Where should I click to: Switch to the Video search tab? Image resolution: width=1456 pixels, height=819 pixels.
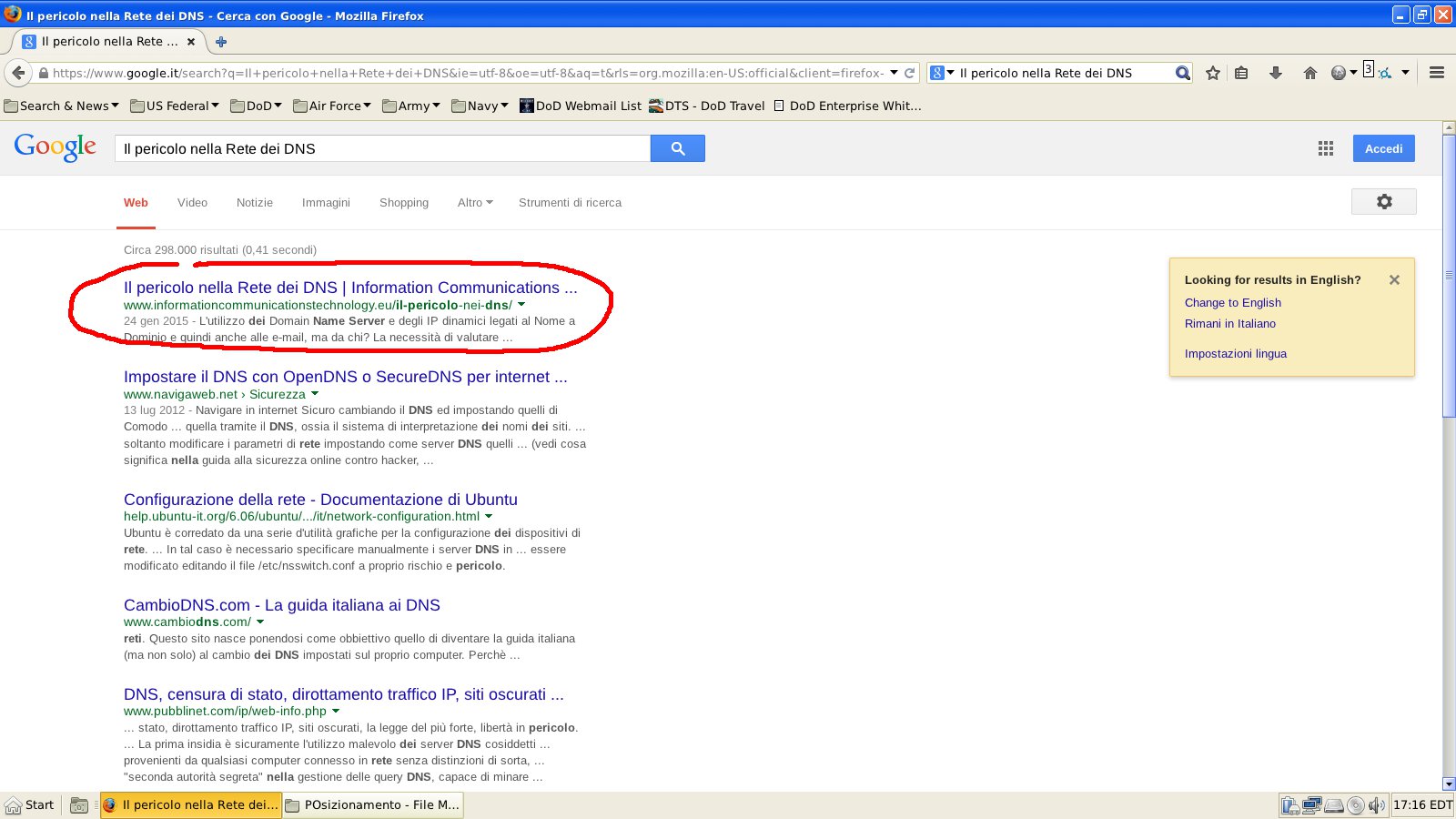(192, 202)
